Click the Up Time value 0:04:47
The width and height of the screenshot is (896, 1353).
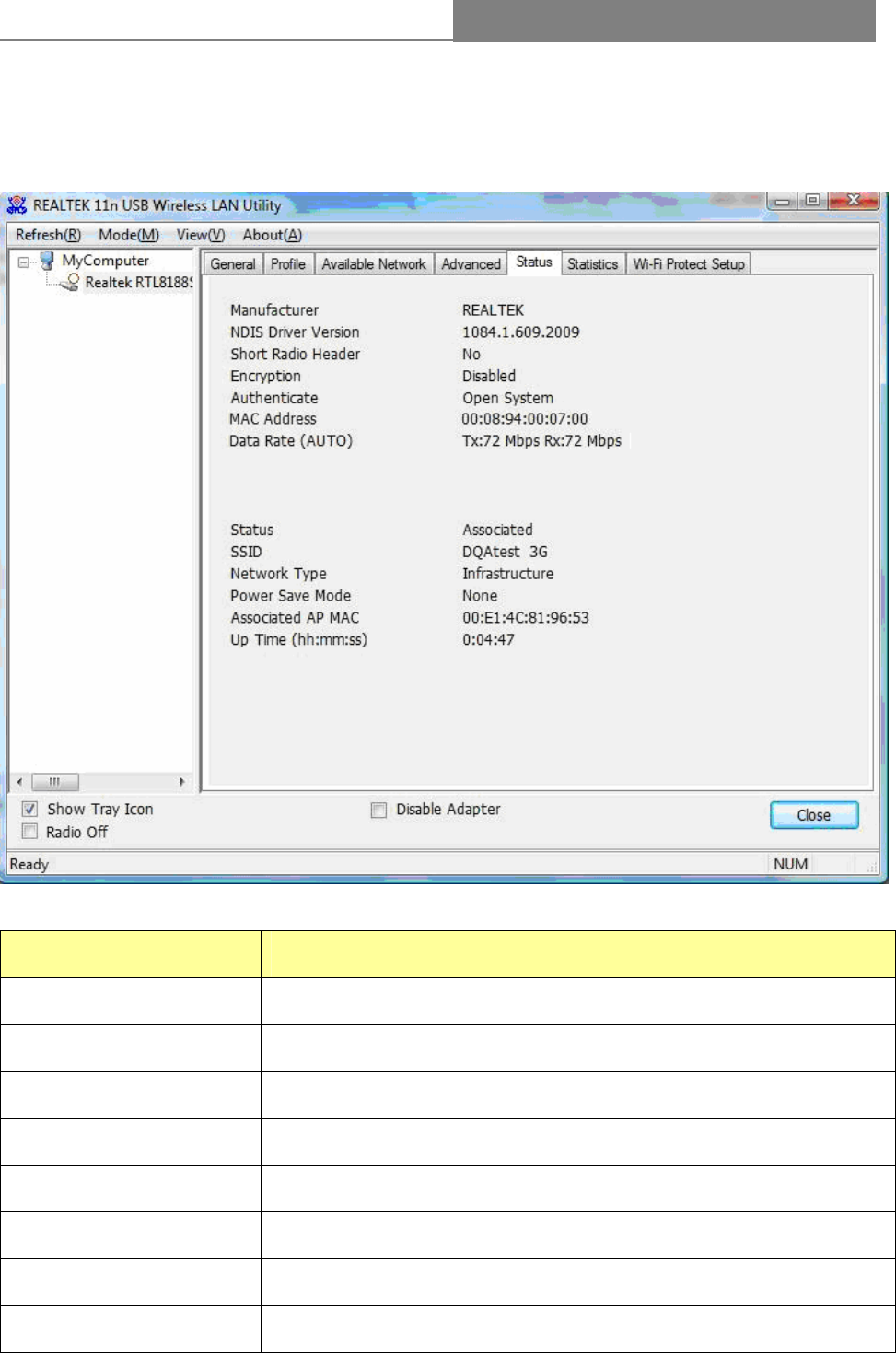tap(488, 640)
